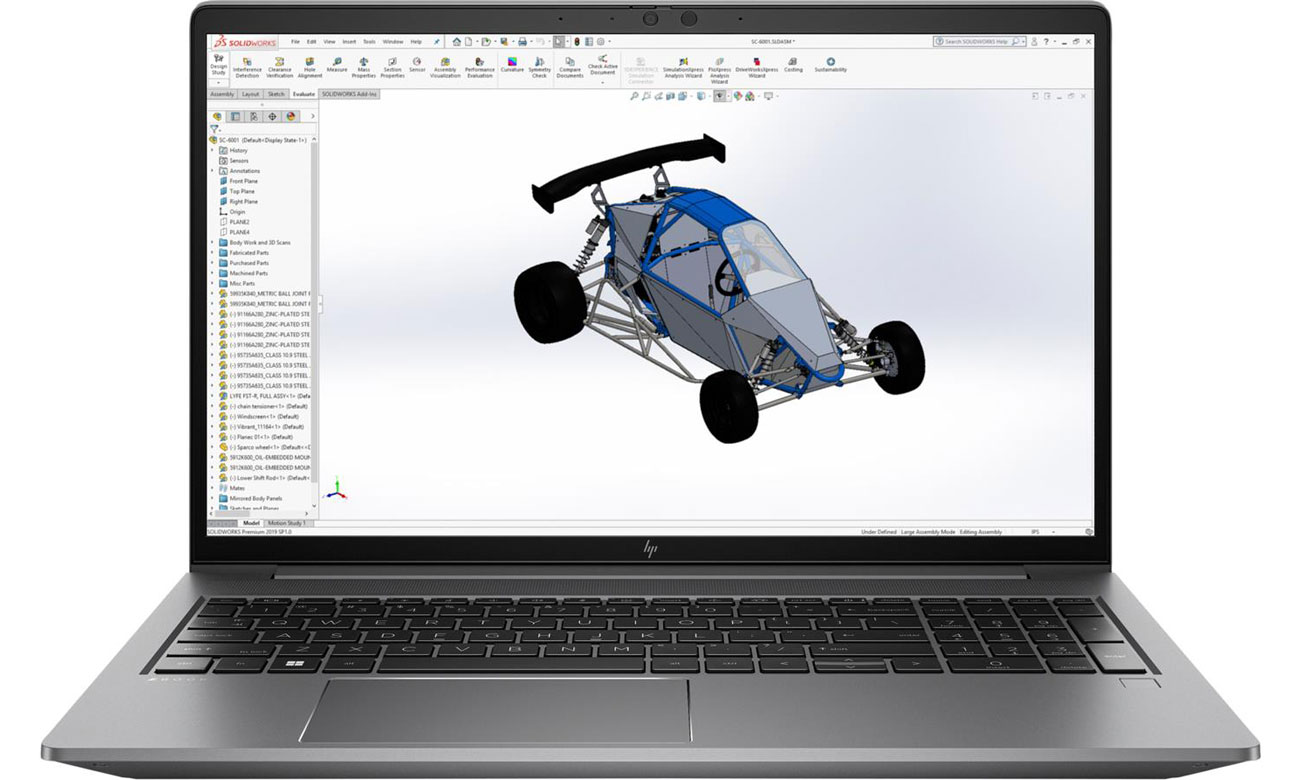Open the Edit menu
Viewport: 1300px width, 780px height.
[312, 42]
